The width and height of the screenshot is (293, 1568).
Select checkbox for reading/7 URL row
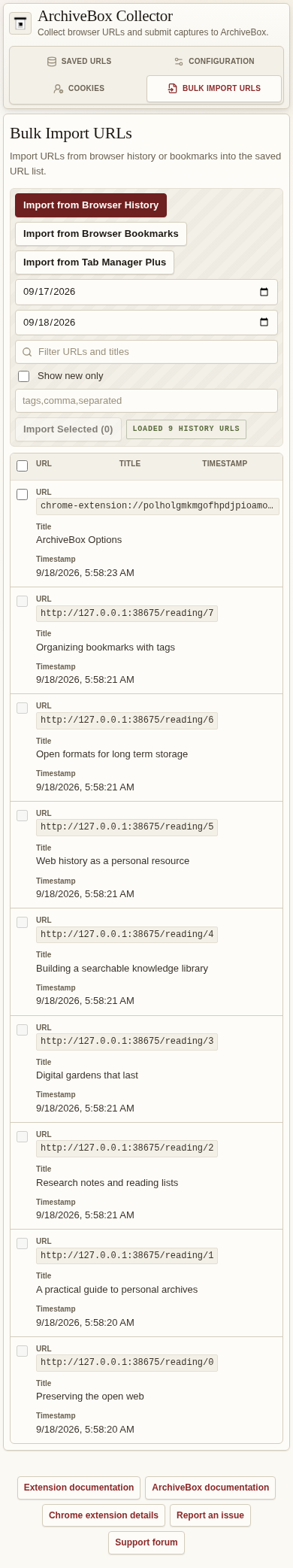click(x=23, y=601)
